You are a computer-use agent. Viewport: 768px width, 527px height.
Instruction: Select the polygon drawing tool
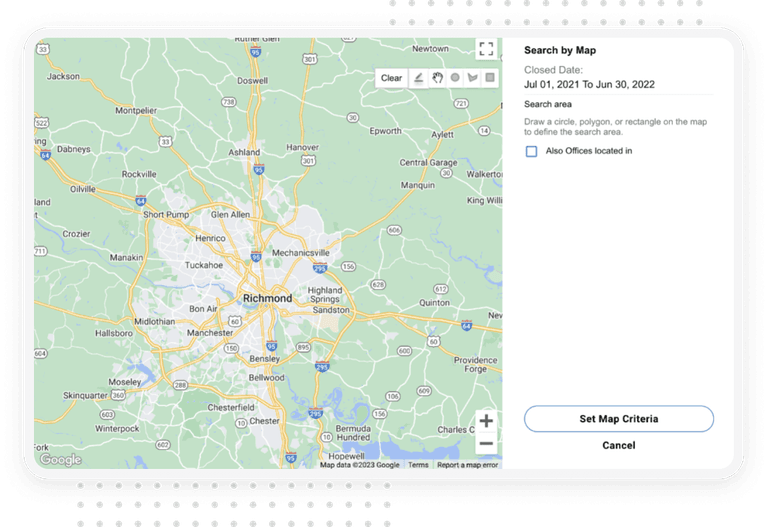pyautogui.click(x=473, y=78)
